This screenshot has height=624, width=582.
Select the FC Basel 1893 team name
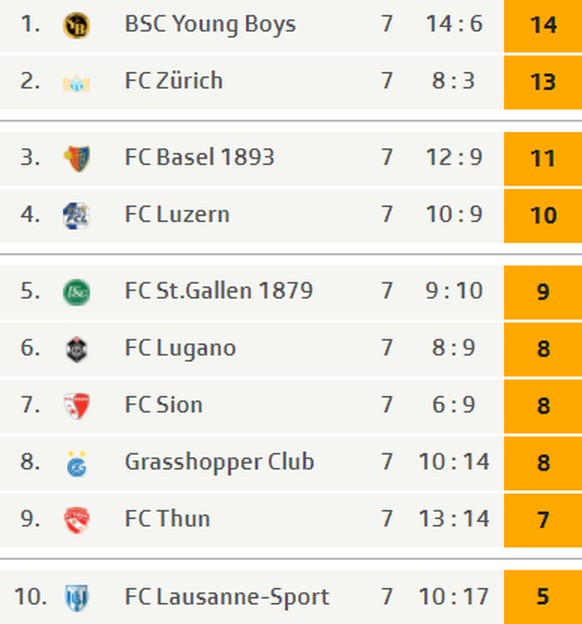point(199,157)
